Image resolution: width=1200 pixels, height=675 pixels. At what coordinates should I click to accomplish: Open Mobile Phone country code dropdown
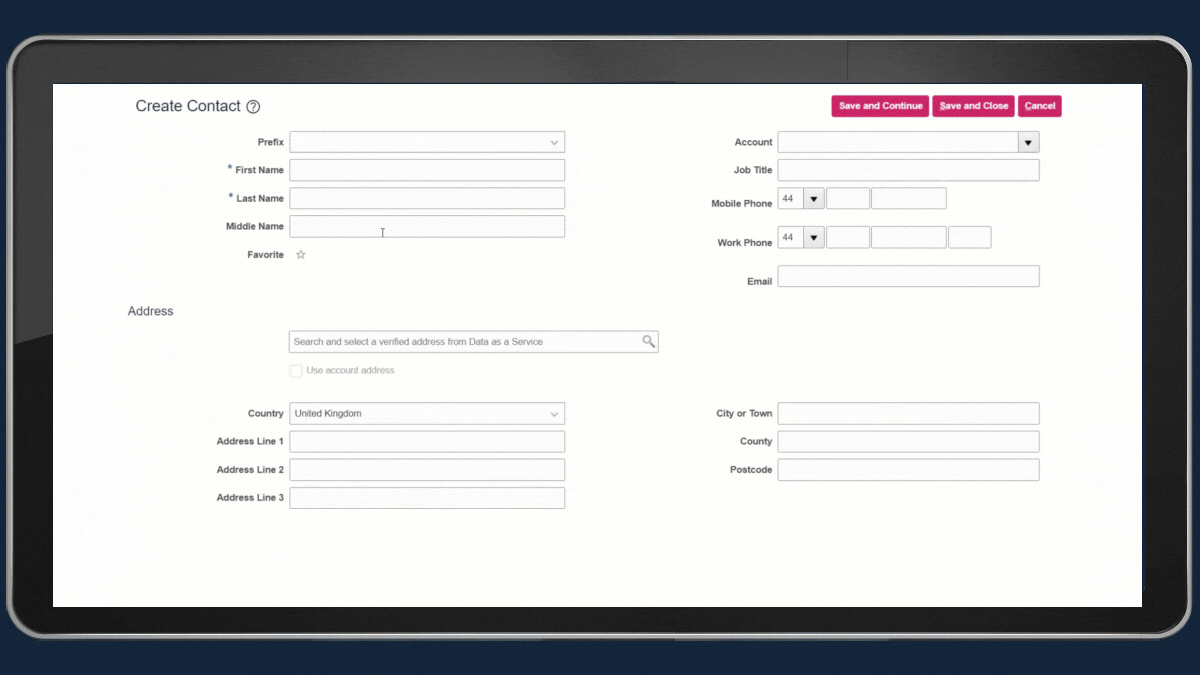[814, 199]
